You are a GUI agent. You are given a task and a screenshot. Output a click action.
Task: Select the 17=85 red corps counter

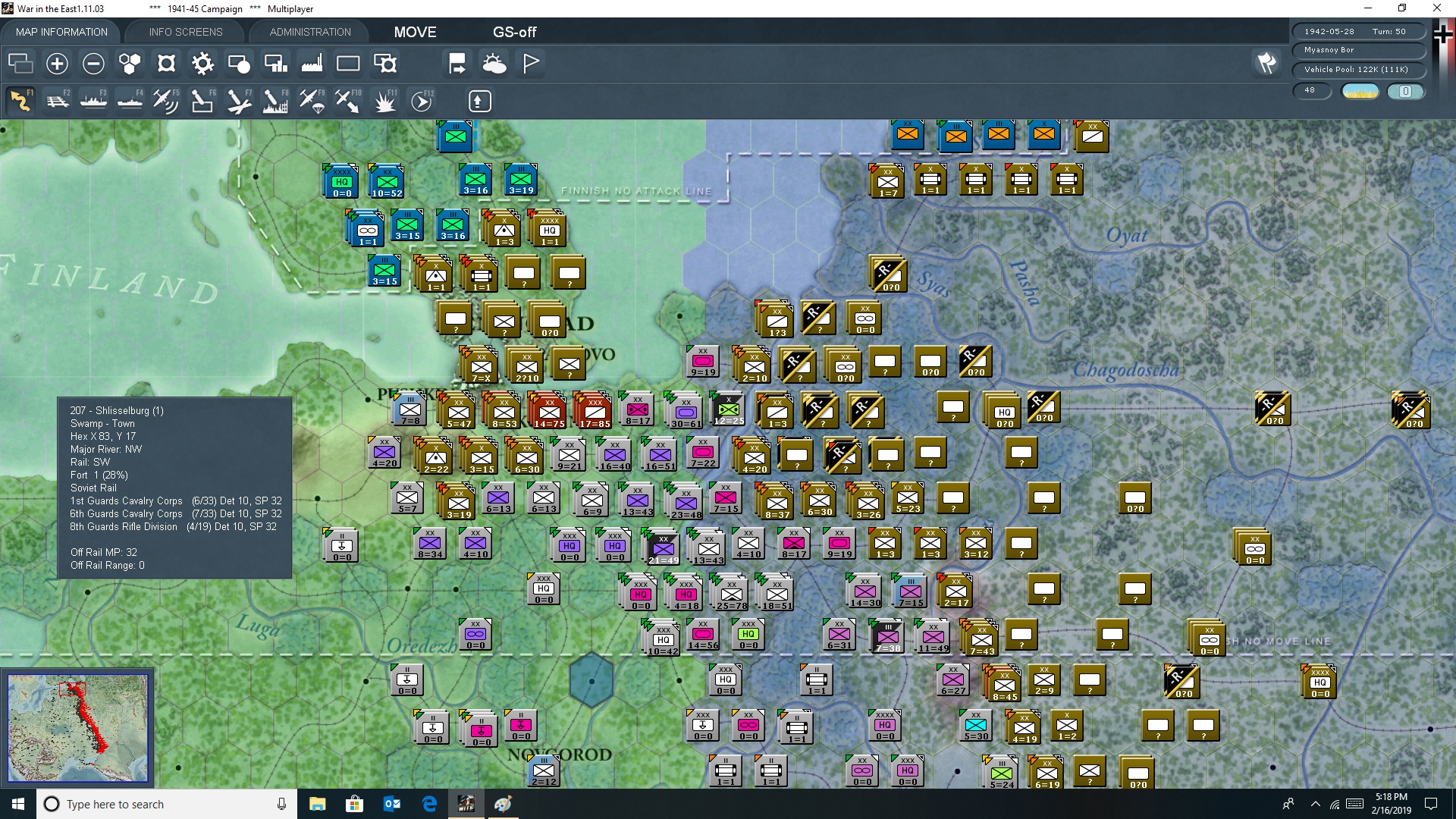click(x=595, y=410)
